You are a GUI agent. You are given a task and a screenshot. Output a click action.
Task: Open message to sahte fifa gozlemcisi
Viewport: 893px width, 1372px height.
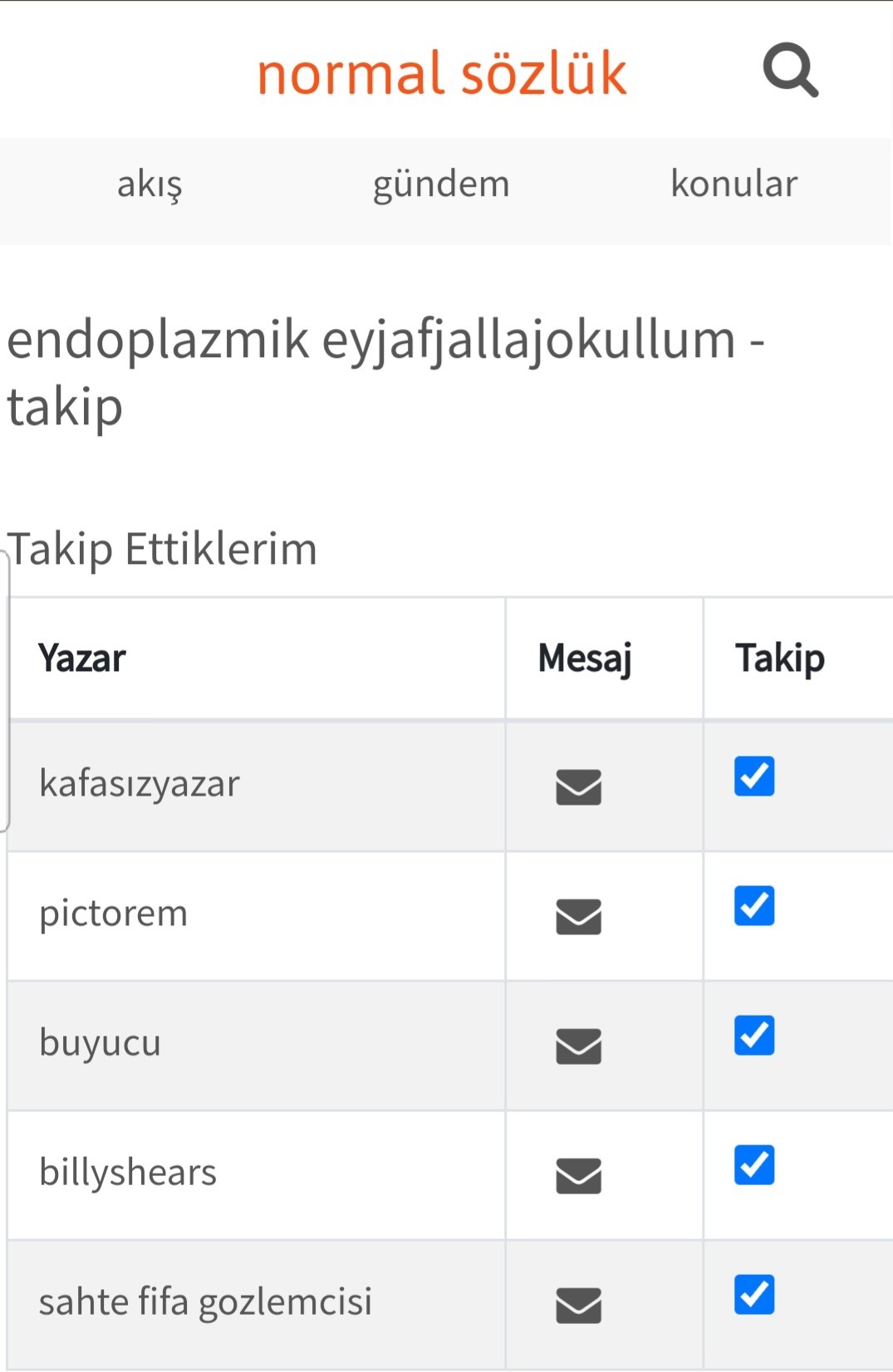pos(578,1305)
